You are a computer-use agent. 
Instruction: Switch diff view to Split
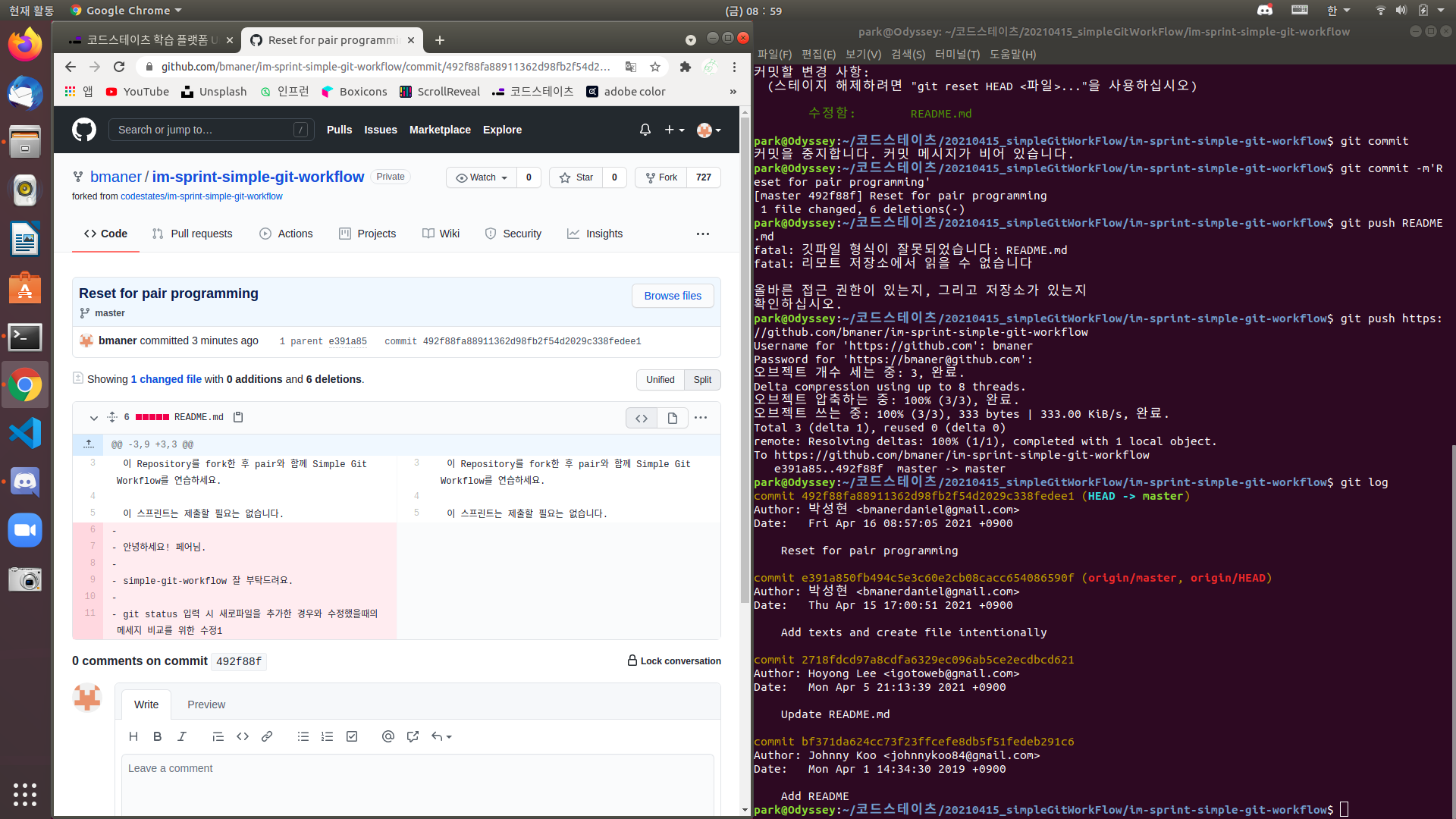(x=702, y=380)
